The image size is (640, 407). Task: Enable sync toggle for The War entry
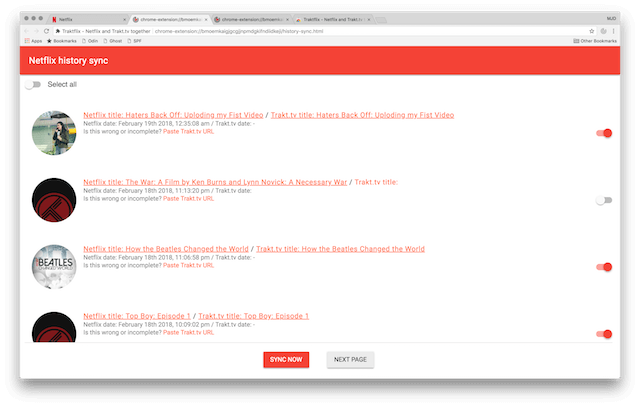coord(604,200)
